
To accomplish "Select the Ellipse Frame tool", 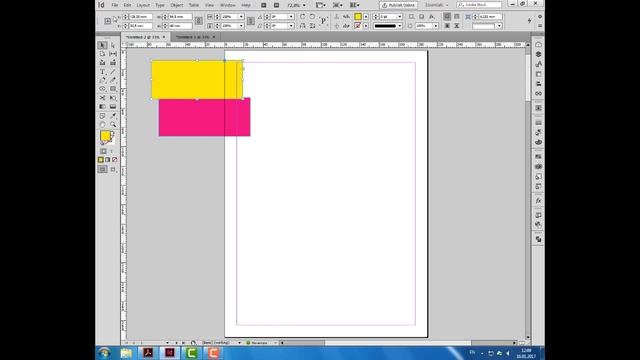I will [x=102, y=89].
